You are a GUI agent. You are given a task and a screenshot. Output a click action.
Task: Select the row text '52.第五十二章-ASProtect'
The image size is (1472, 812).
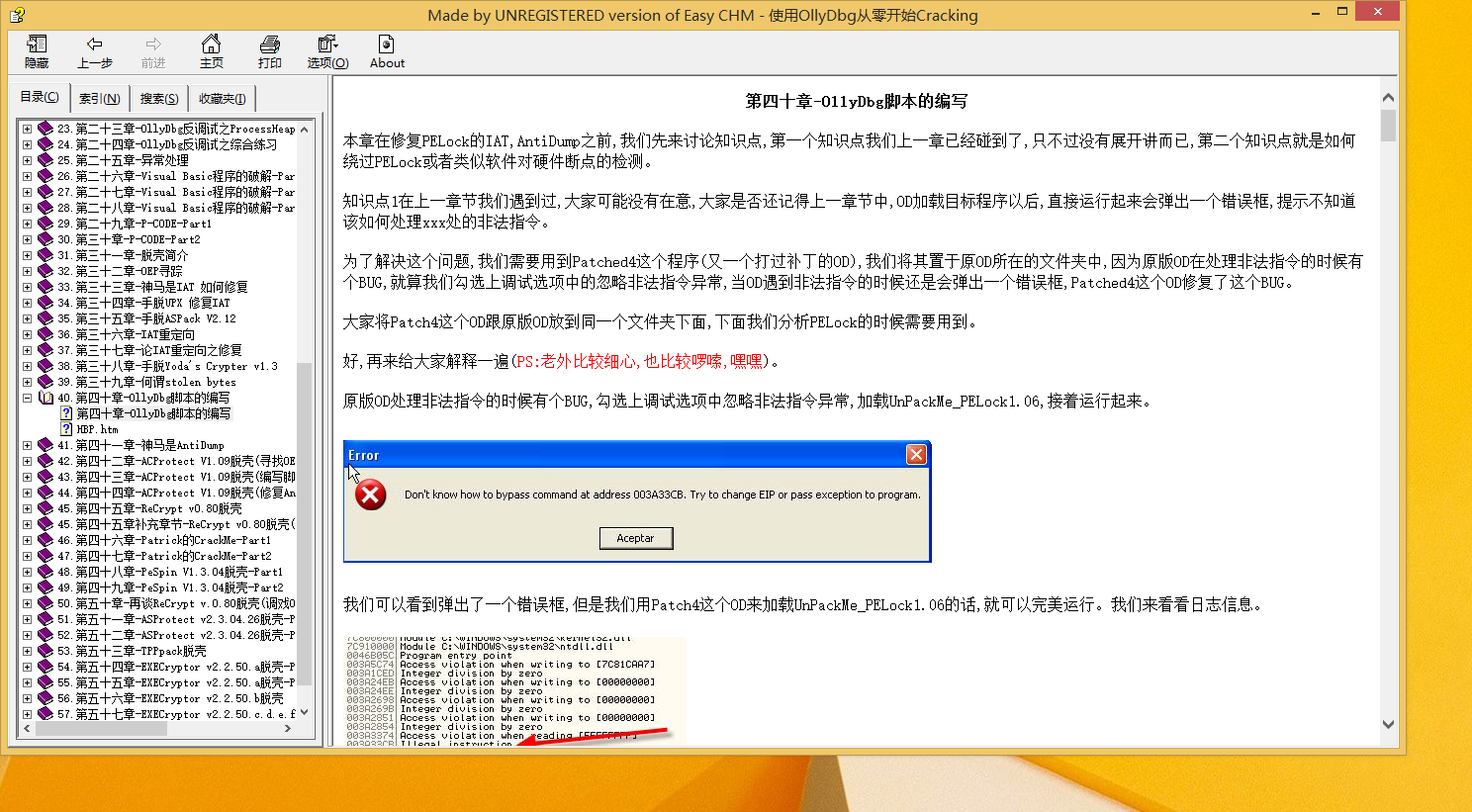[x=176, y=635]
